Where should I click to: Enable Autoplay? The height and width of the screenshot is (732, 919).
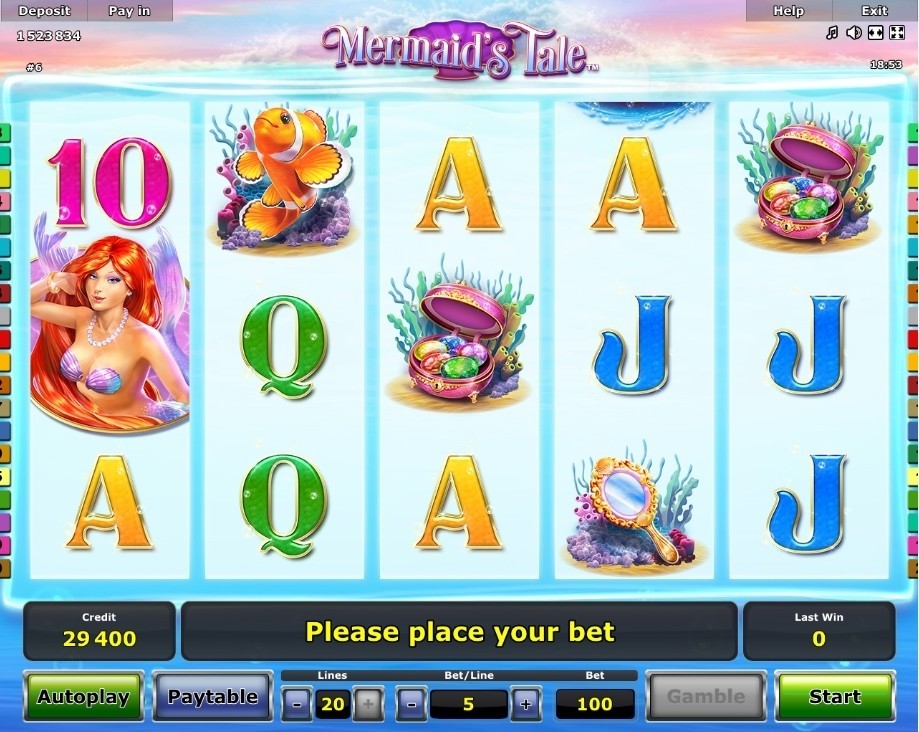pos(83,696)
